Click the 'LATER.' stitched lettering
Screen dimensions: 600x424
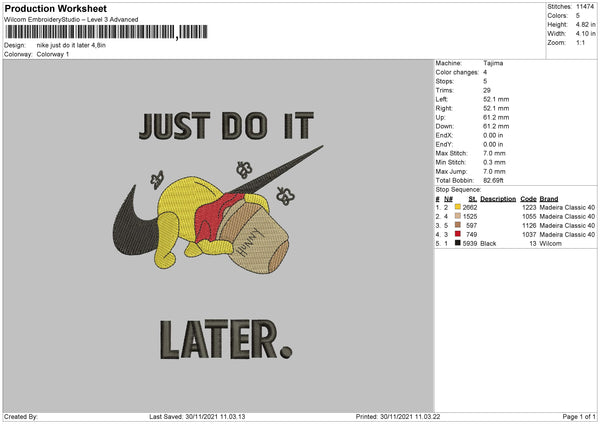226,340
